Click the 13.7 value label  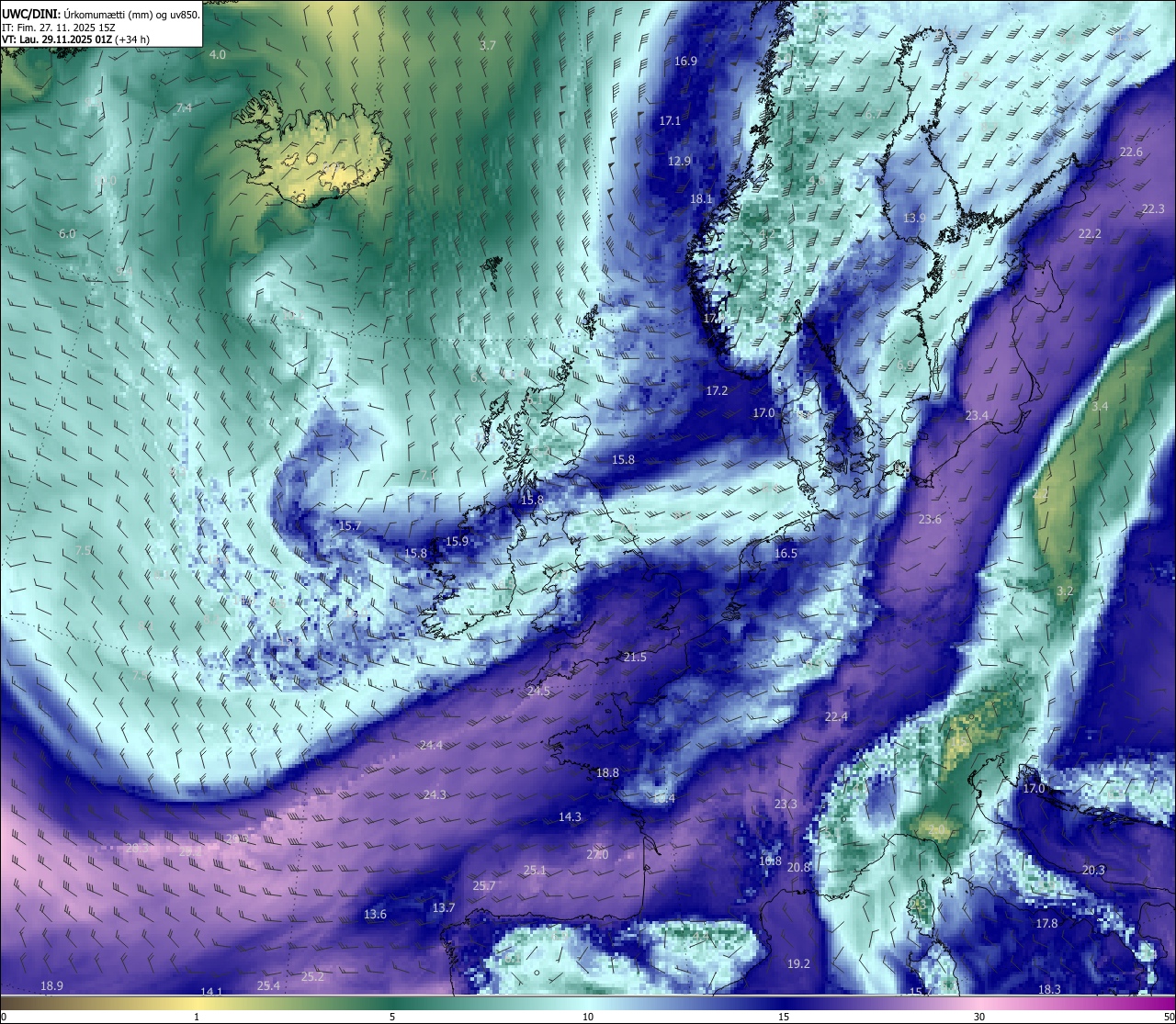pos(444,907)
